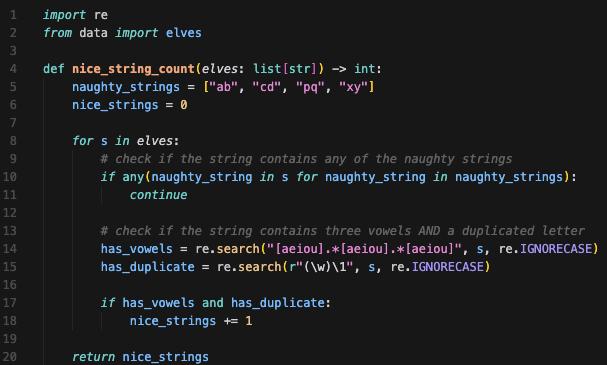Image resolution: width=607 pixels, height=365 pixels.
Task: Click list[str] type annotation
Action: coord(285,69)
